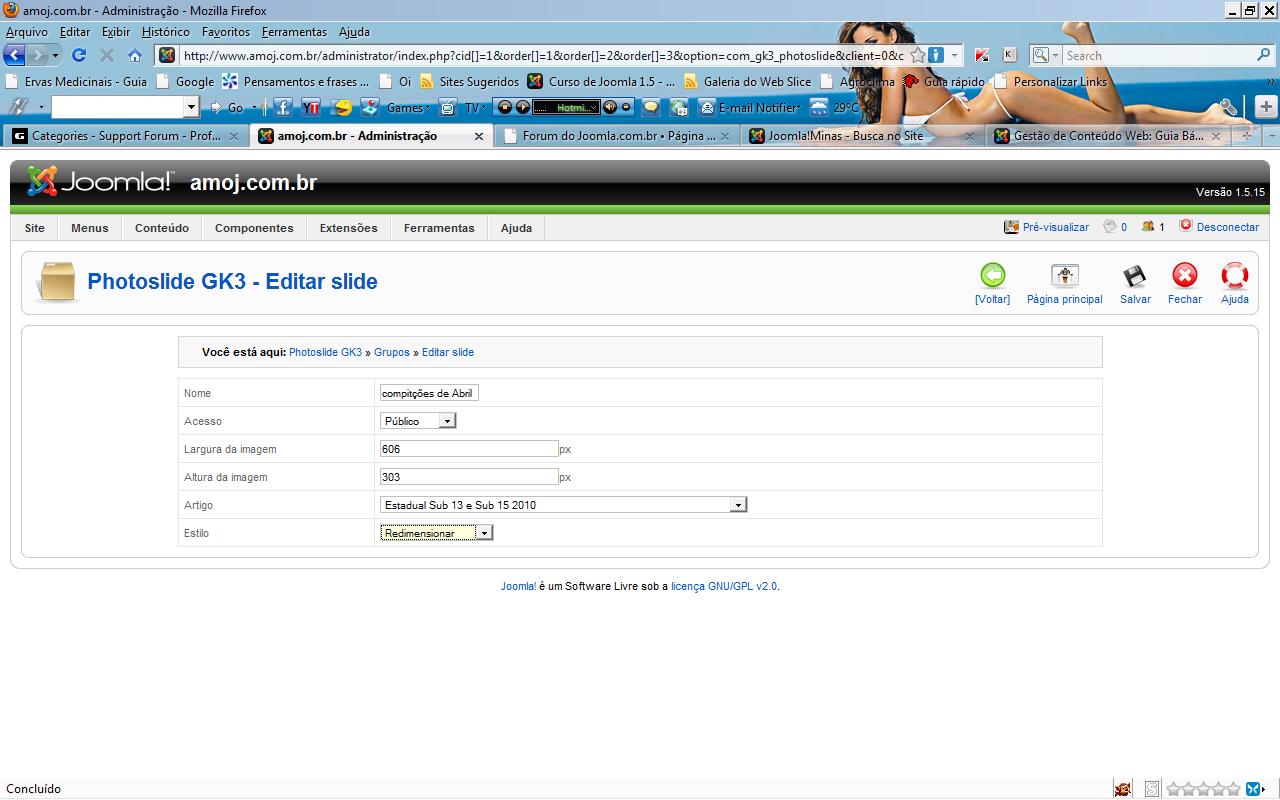This screenshot has height=800, width=1280.
Task: Open Firefox Histórico menu
Action: 166,32
